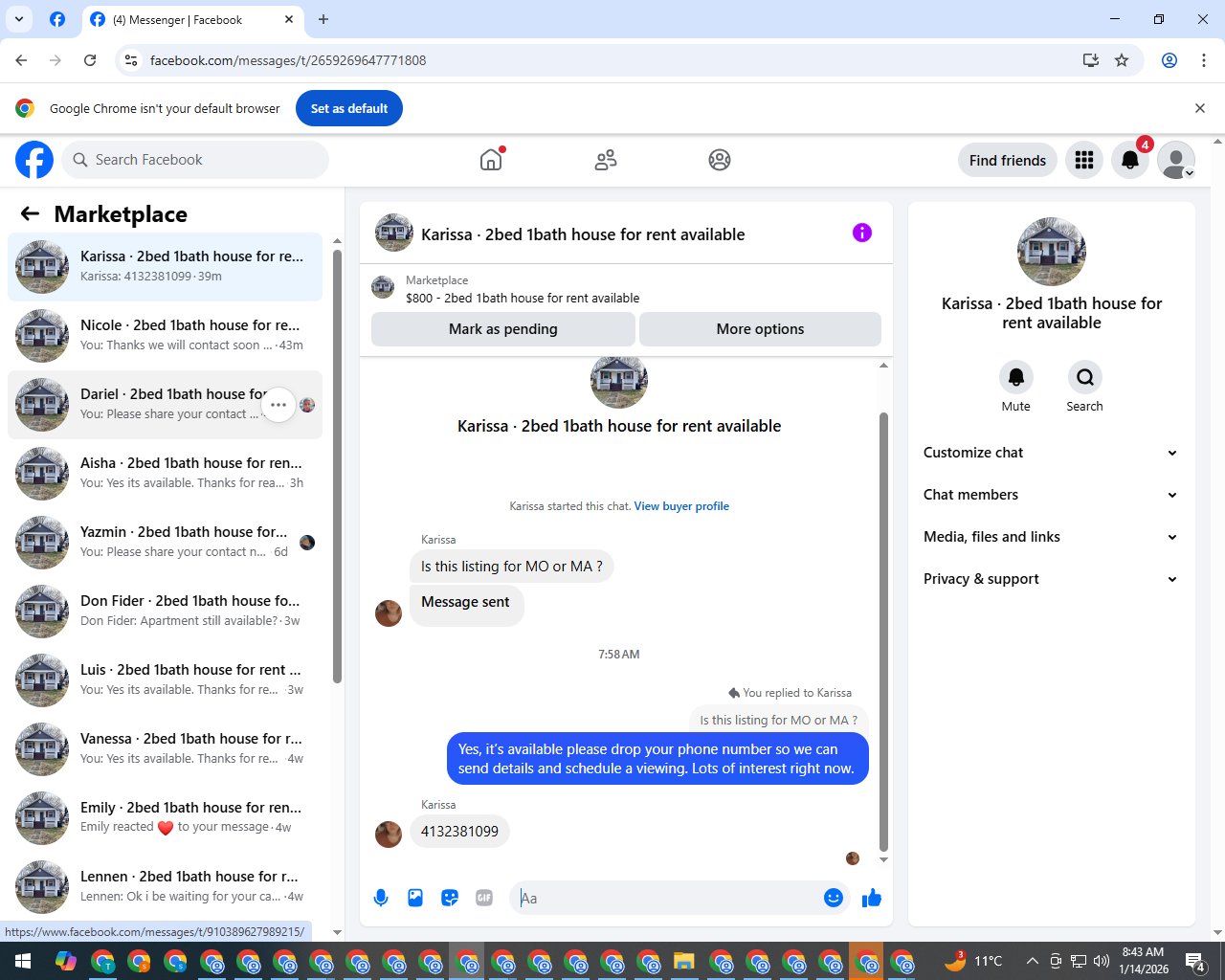Click the voice clip microphone icon
The height and width of the screenshot is (980, 1225).
click(381, 898)
